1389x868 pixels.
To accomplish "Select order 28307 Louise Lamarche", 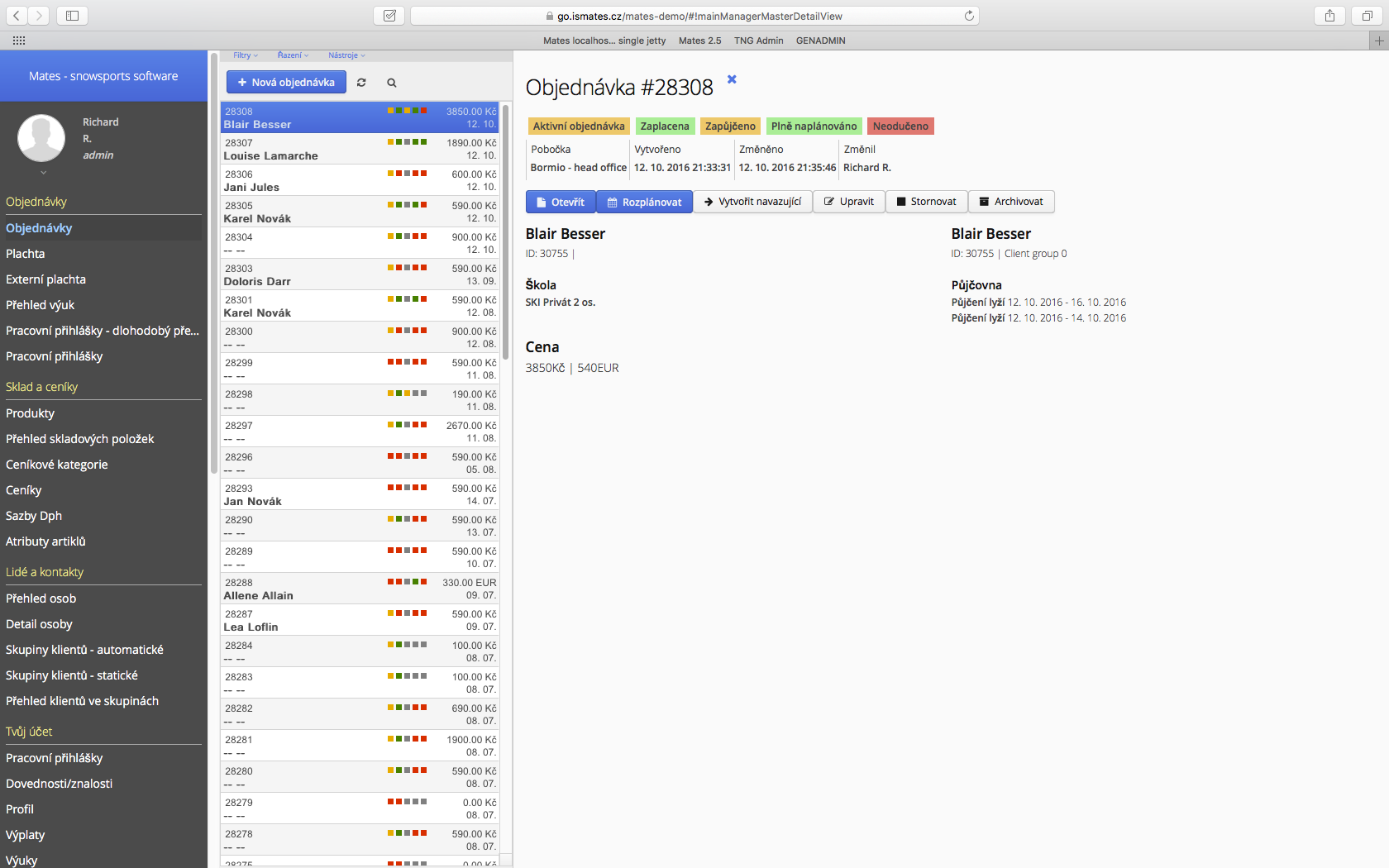I will click(360, 149).
